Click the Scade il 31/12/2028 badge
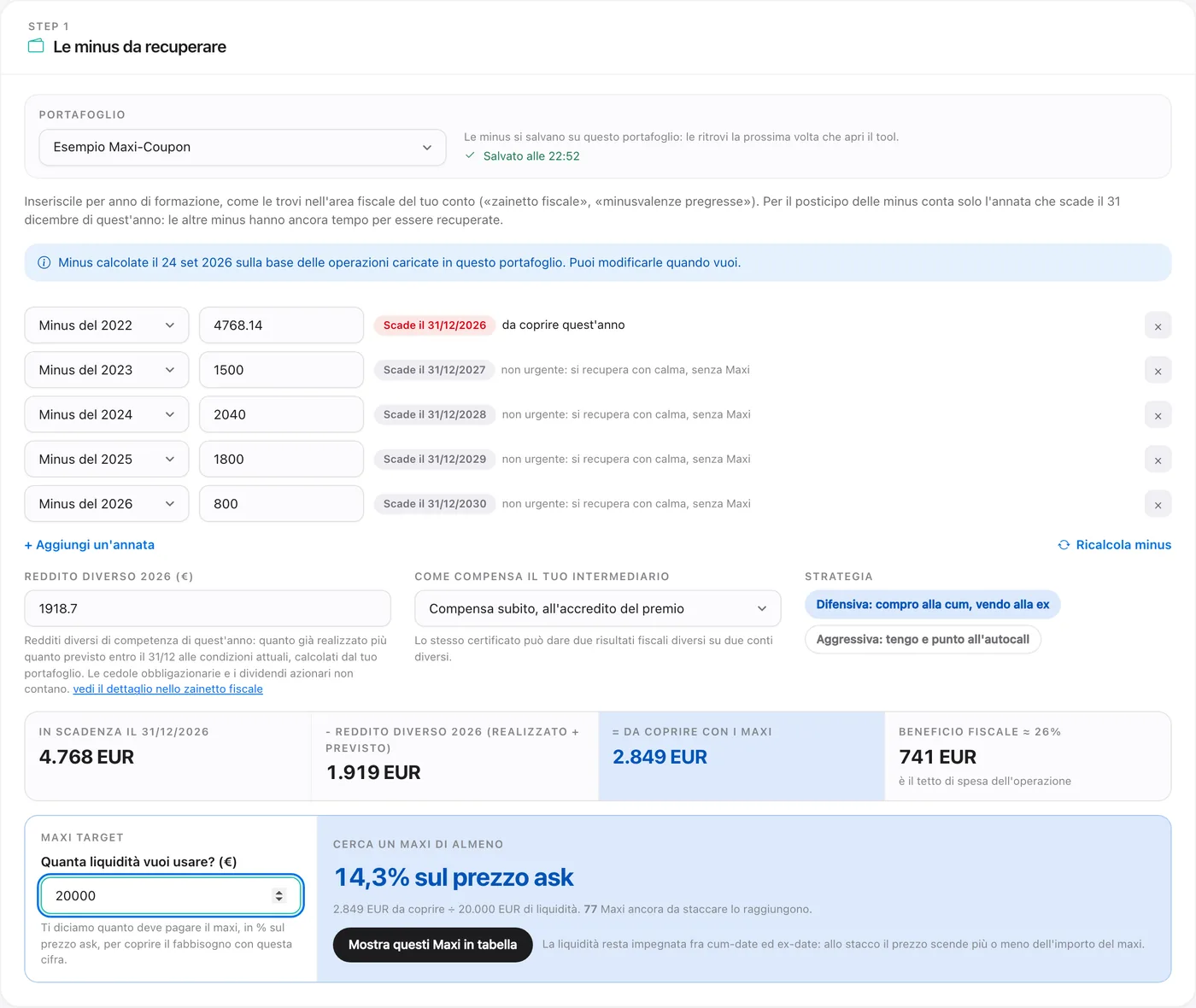This screenshot has height=1008, width=1196. (x=435, y=414)
